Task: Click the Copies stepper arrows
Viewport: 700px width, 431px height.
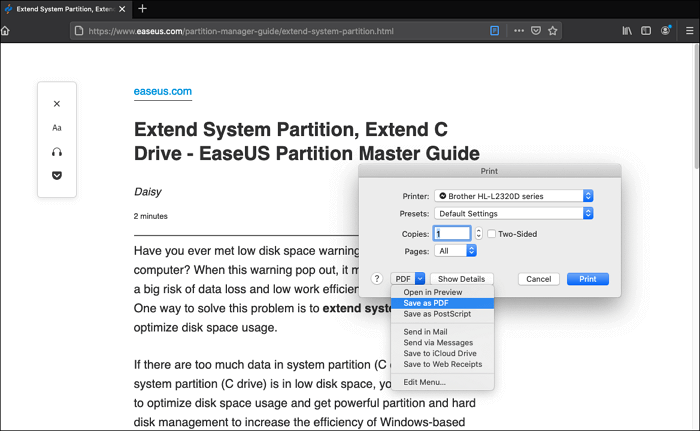Action: pos(479,234)
